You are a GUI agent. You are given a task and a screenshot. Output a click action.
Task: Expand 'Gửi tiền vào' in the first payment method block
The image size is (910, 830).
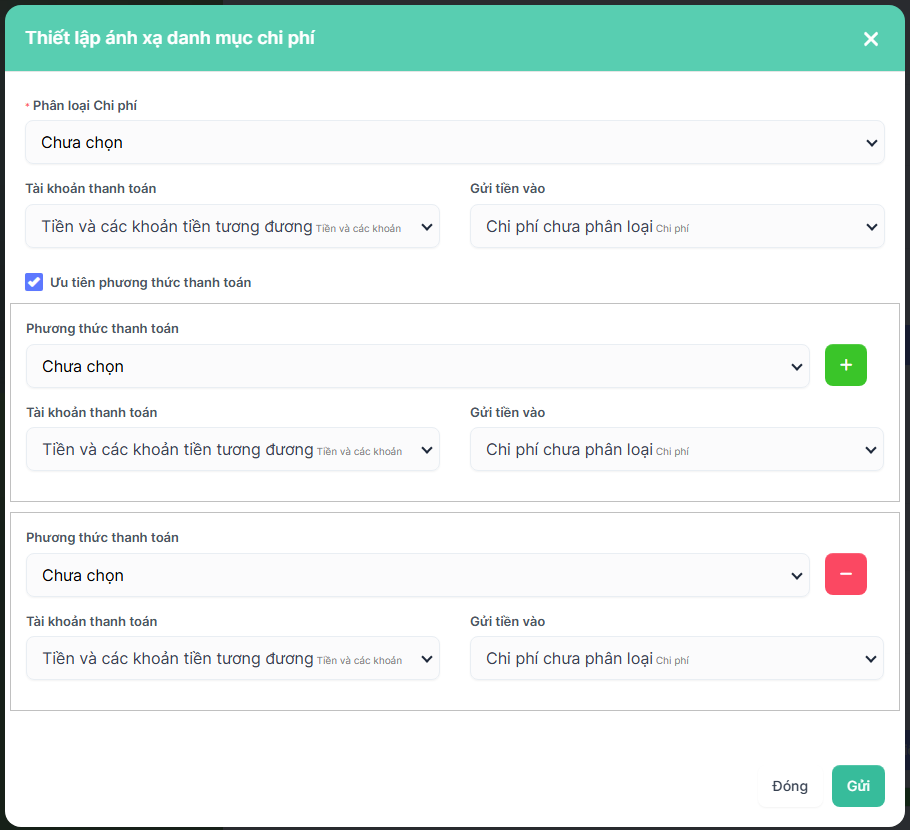(x=677, y=450)
